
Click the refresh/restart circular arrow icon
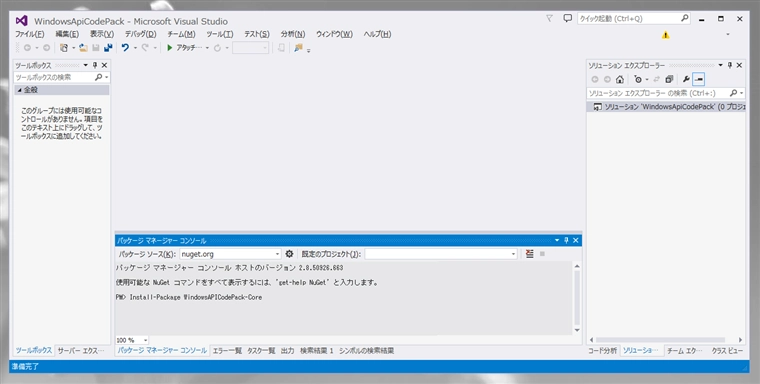tap(217, 48)
